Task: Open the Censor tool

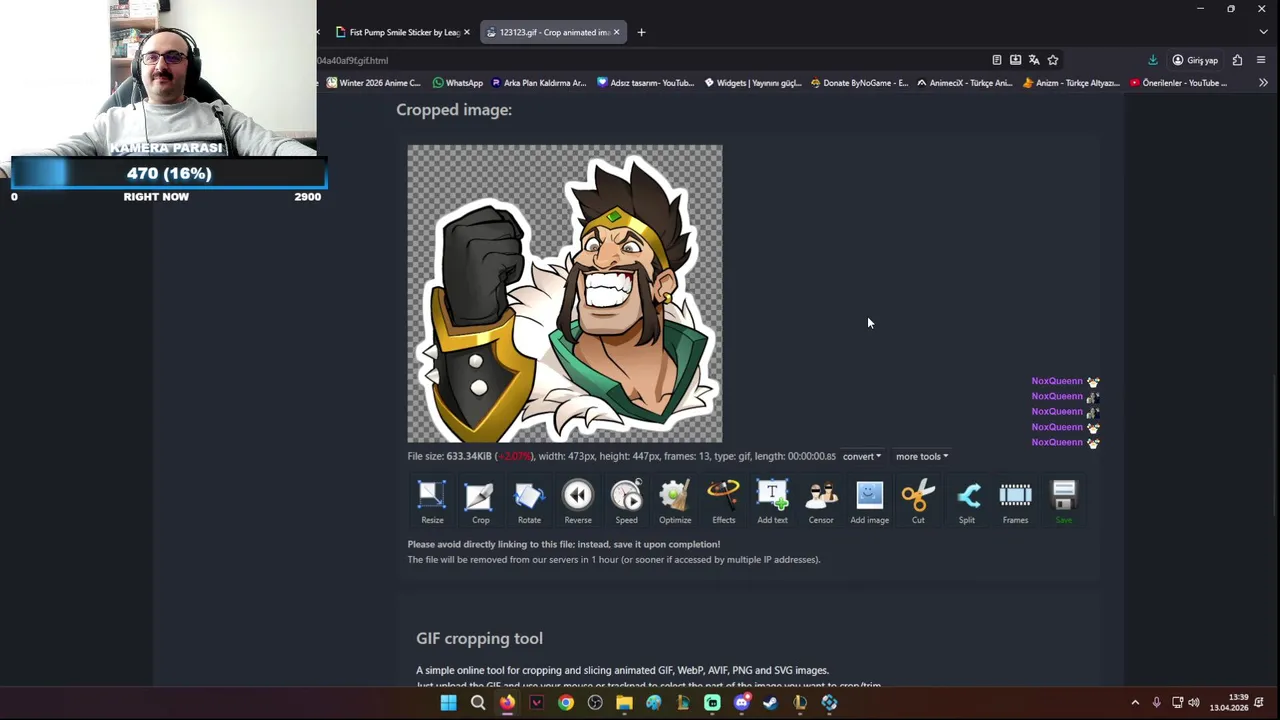Action: pos(821,502)
